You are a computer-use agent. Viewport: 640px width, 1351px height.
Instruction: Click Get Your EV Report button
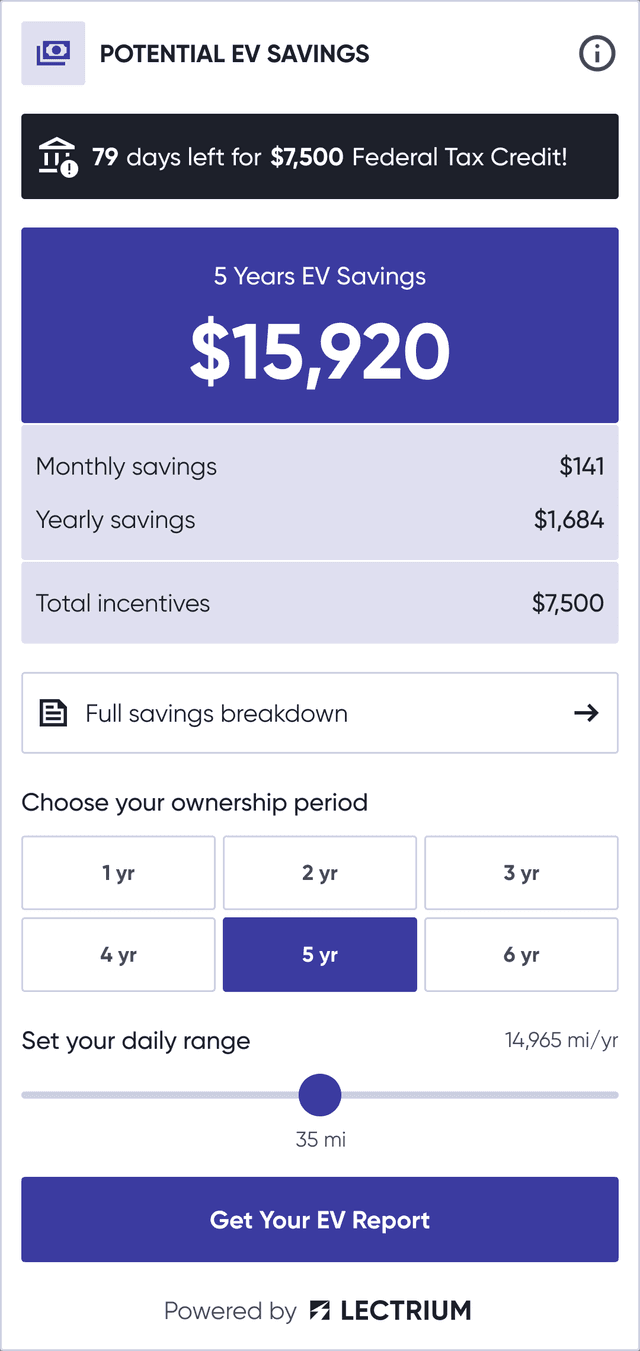pos(320,1220)
